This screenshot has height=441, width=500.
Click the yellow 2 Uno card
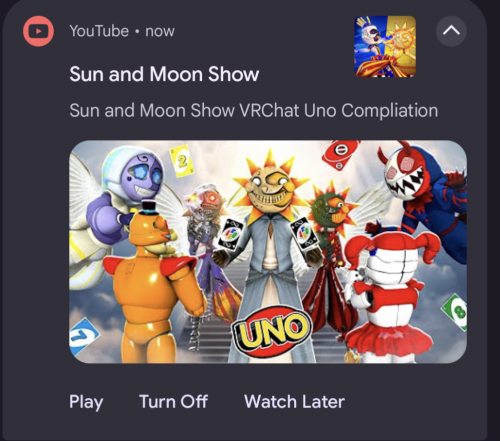click(x=182, y=161)
